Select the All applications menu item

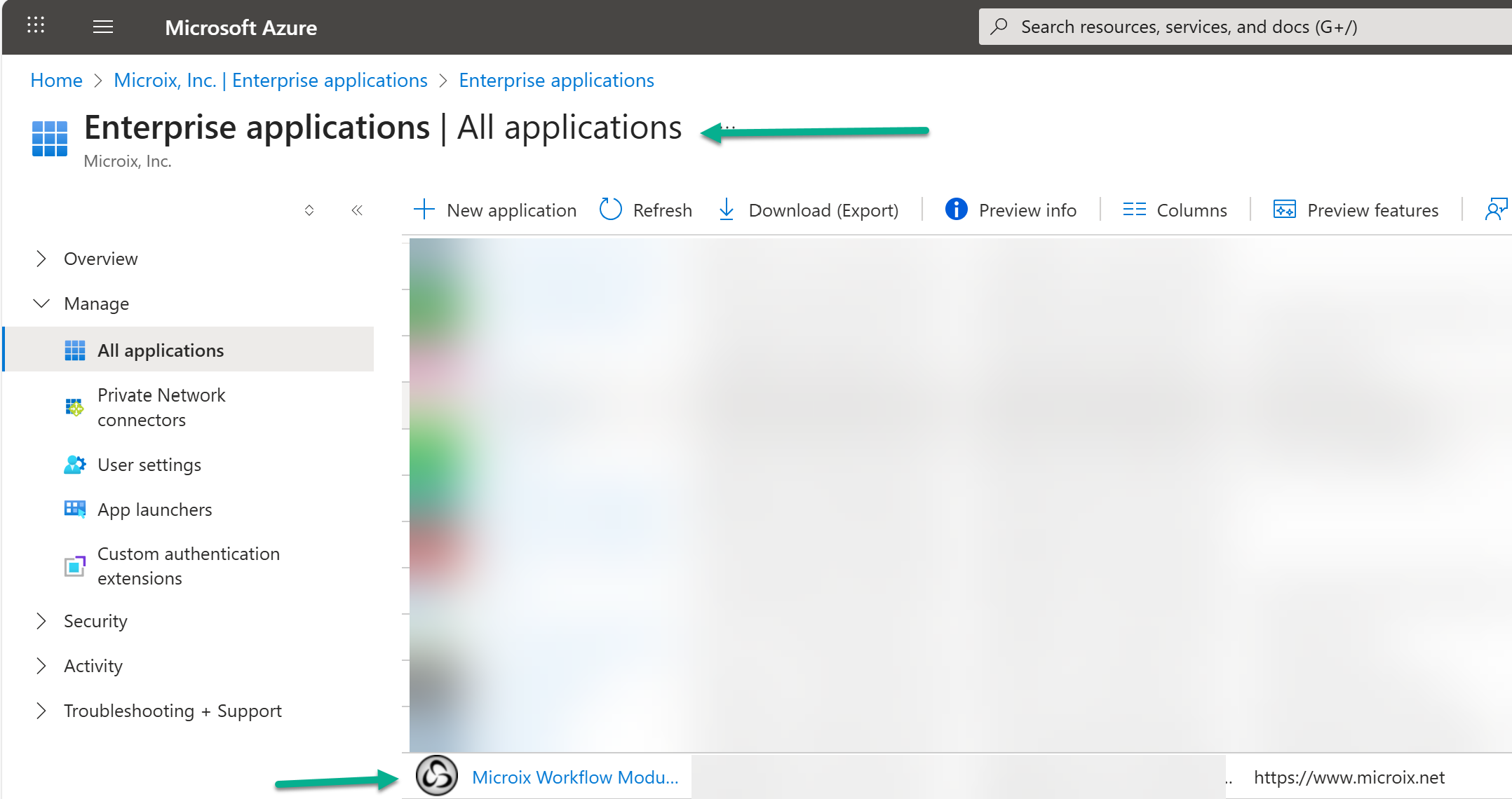coord(161,350)
